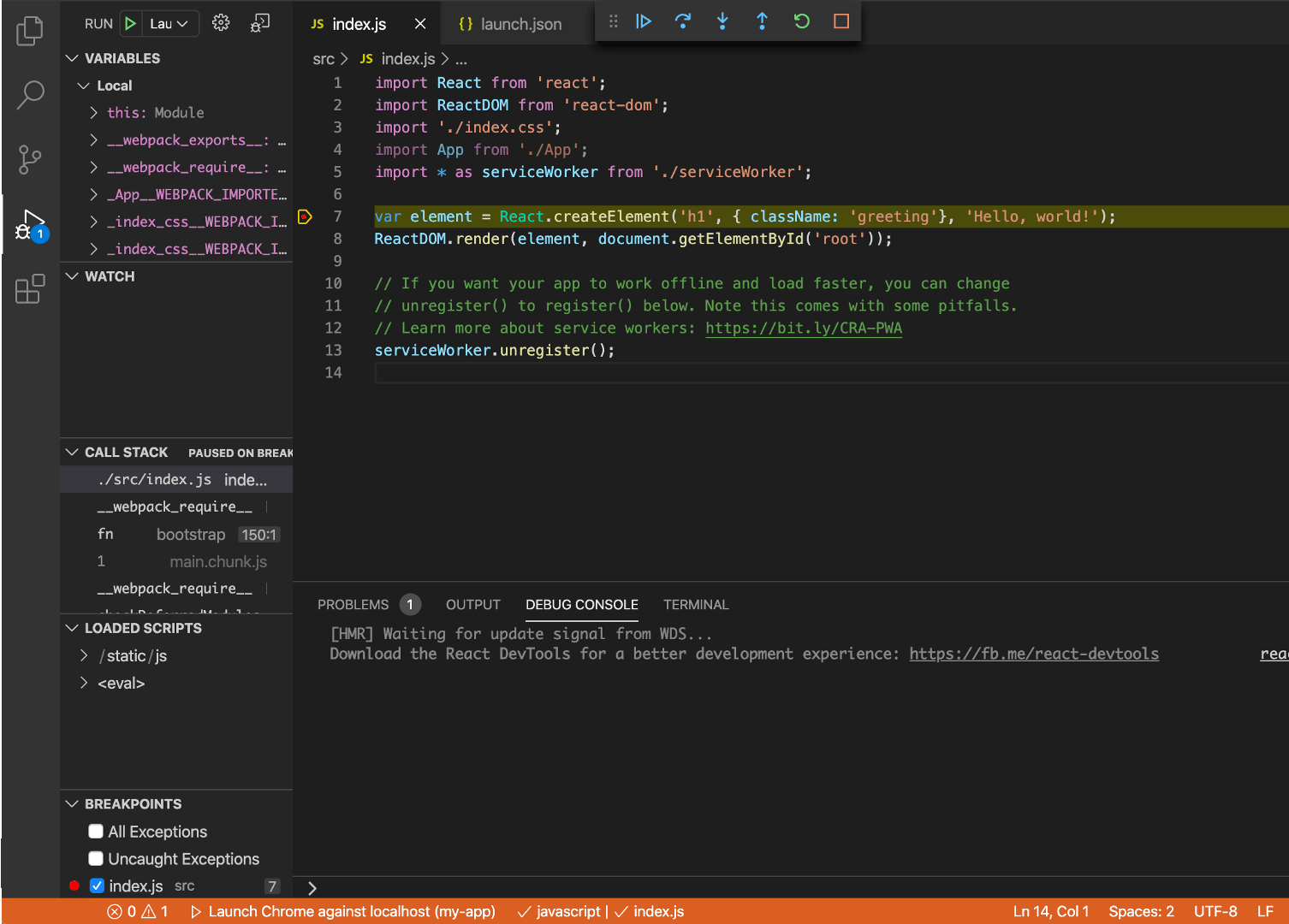Expand the 'this: Module' variable

(92, 112)
